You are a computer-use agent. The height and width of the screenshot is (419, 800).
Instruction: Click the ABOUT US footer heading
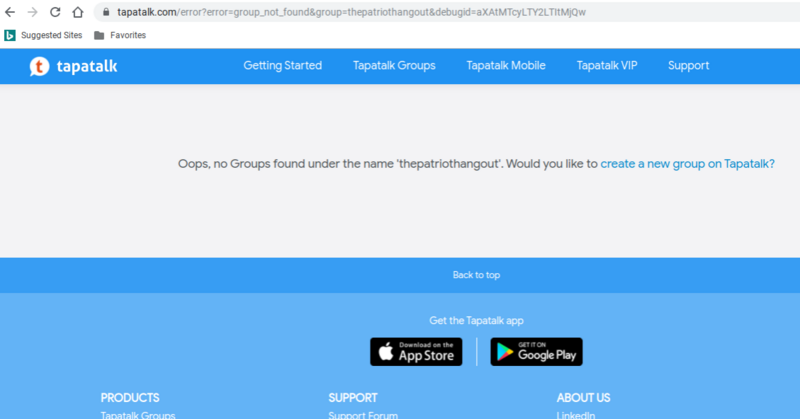pos(583,398)
